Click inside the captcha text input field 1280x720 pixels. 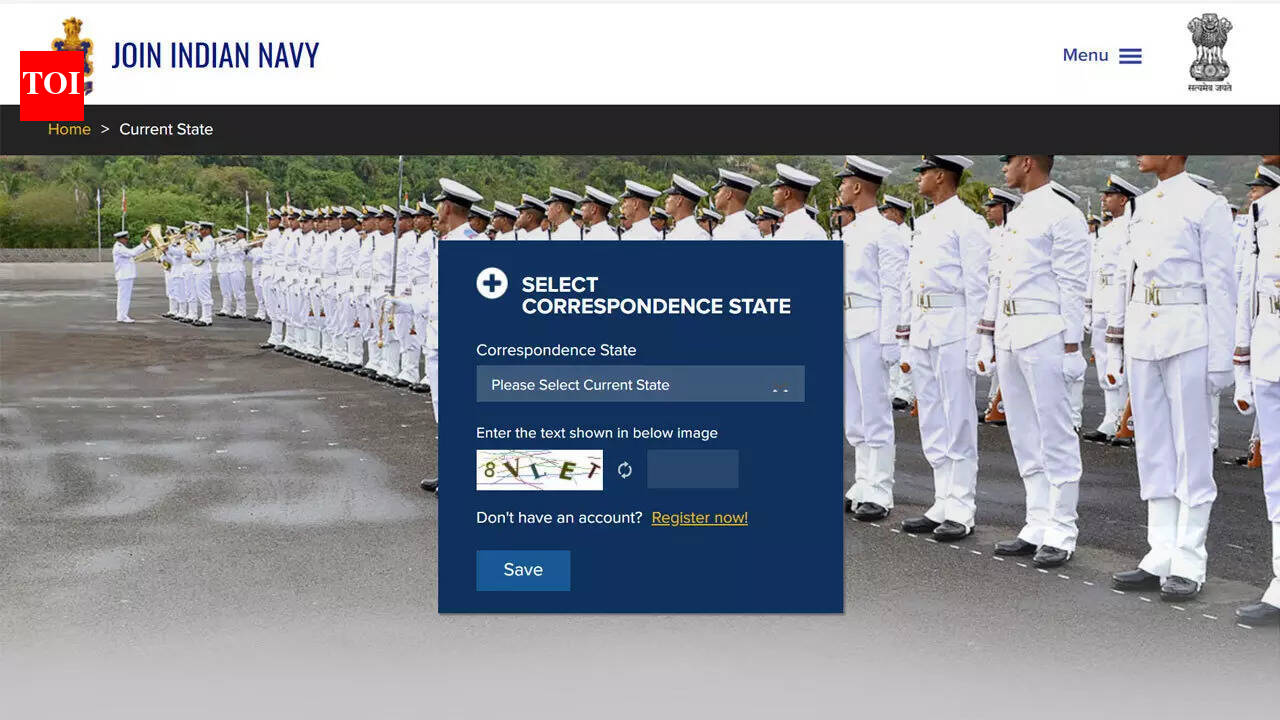693,468
